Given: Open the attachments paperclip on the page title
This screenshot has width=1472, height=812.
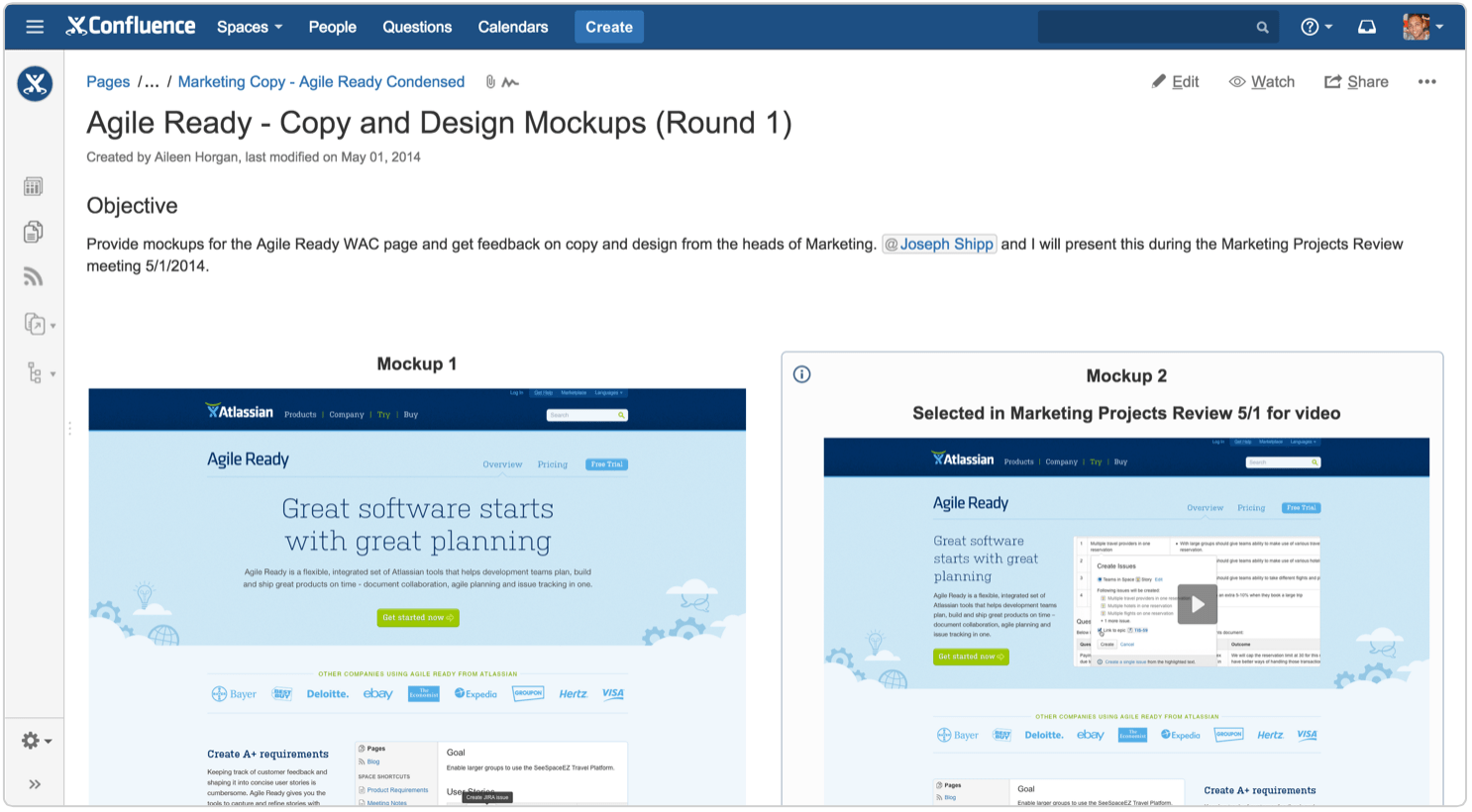Looking at the screenshot, I should [490, 81].
